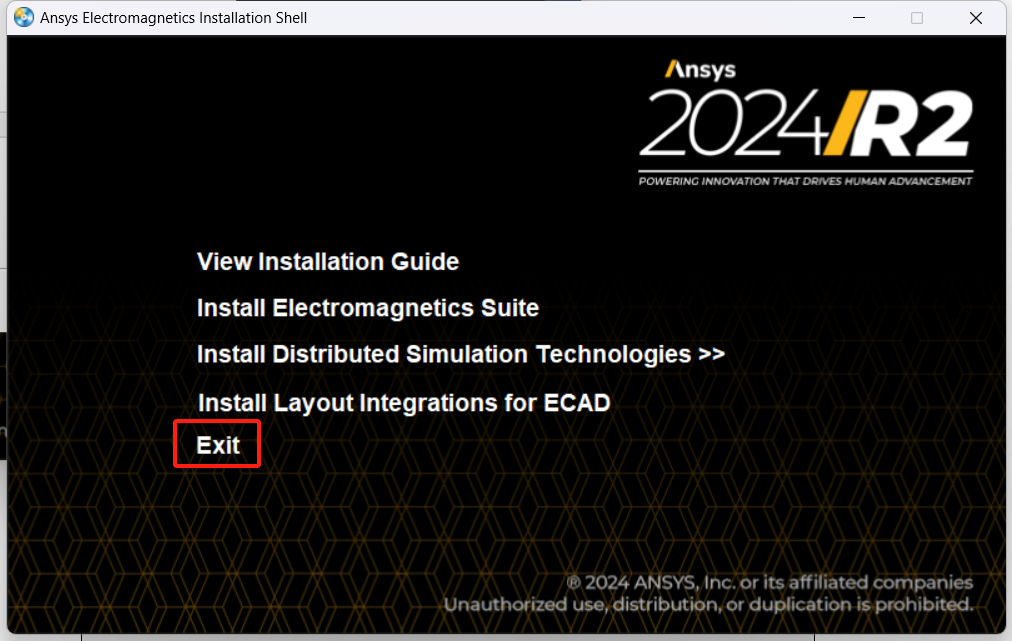Viewport: 1012px width, 641px height.
Task: Open View Installation Guide link
Action: tap(328, 261)
